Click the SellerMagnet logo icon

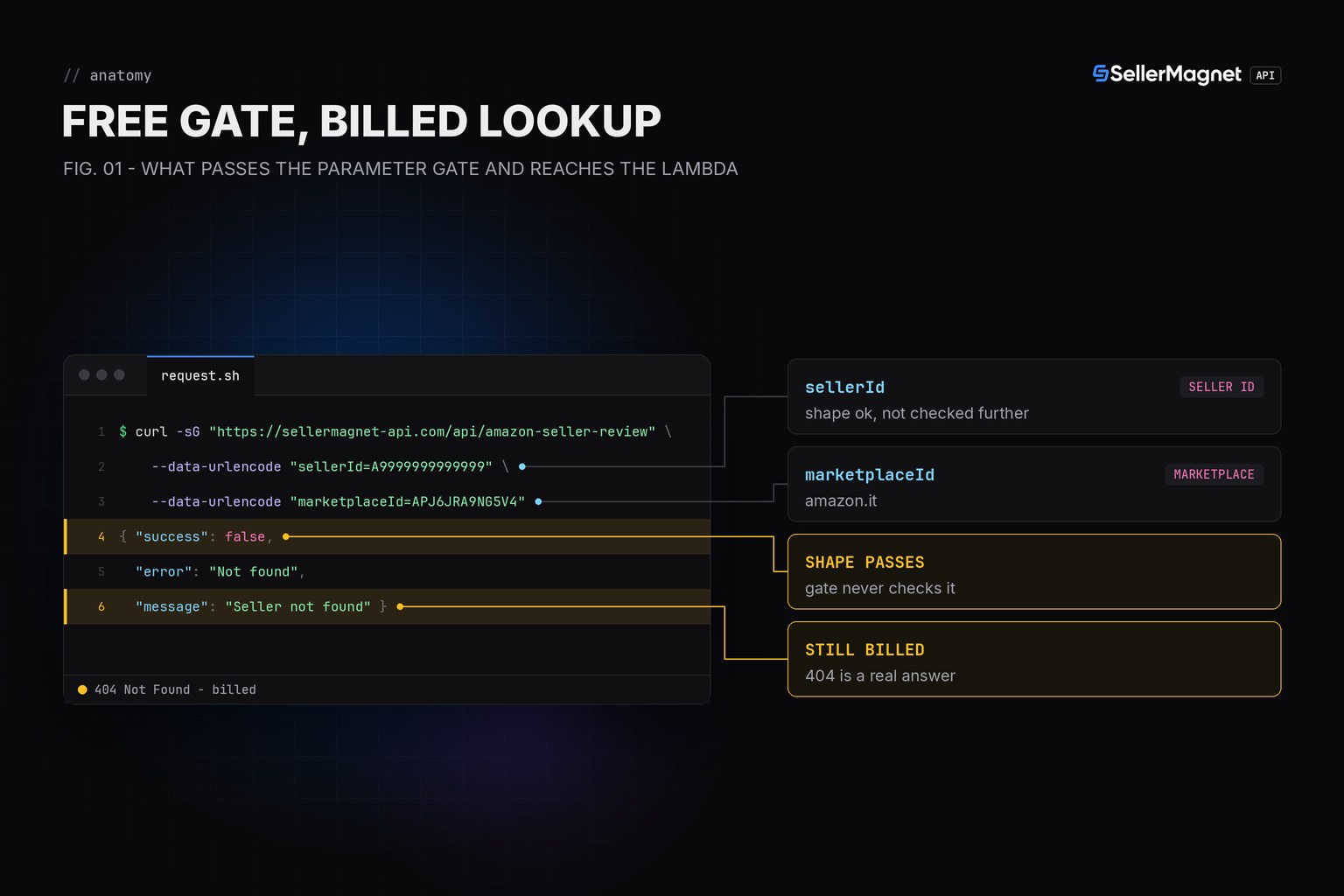[x=1101, y=74]
